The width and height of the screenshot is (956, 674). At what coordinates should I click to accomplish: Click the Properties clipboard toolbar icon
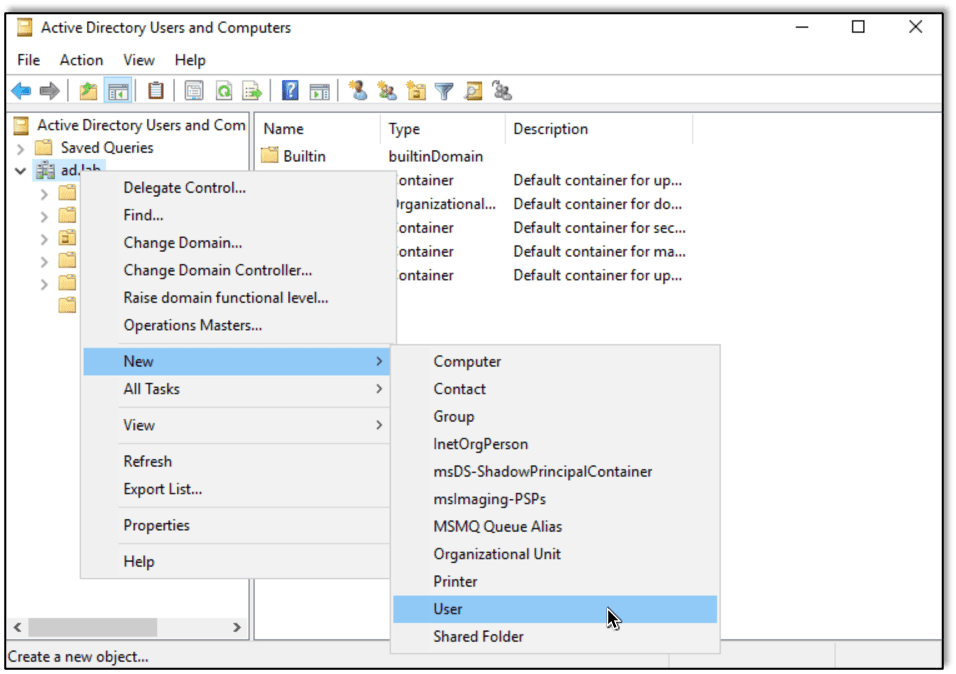tap(155, 90)
